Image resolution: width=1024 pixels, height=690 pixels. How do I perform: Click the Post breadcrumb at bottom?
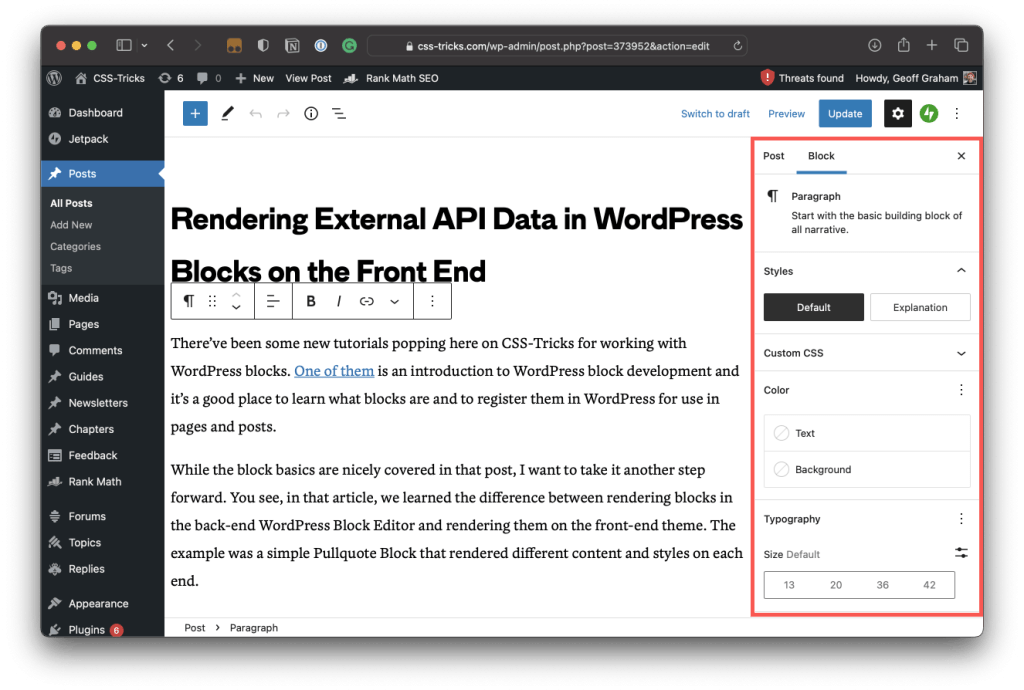tap(195, 627)
